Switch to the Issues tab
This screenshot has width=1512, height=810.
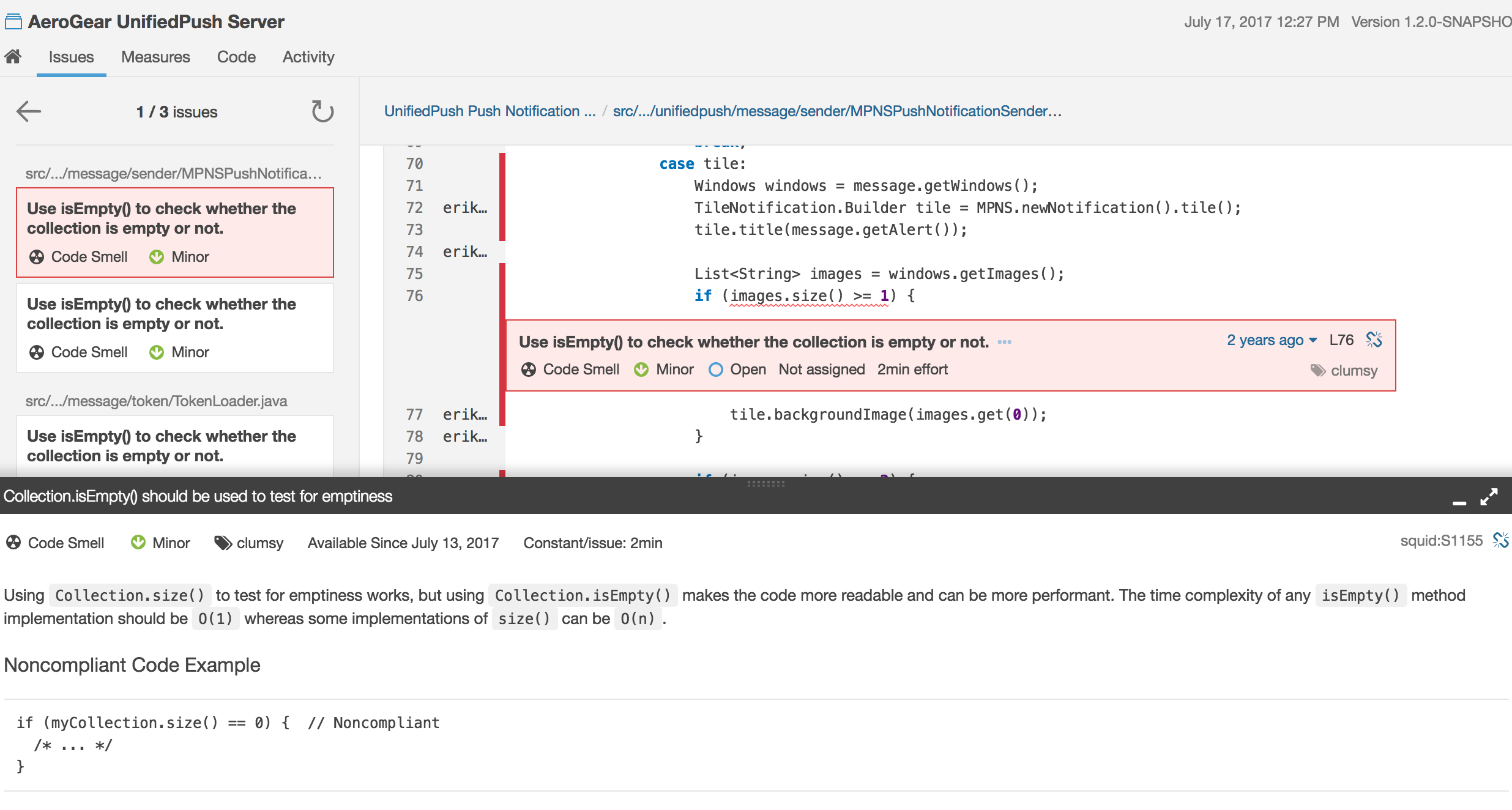point(71,57)
